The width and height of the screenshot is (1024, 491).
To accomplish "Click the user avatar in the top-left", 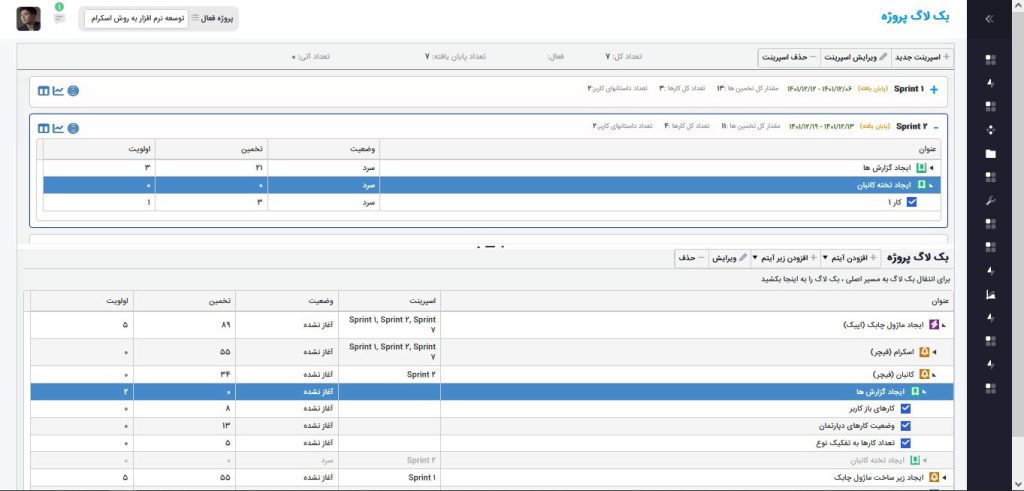I will point(29,18).
